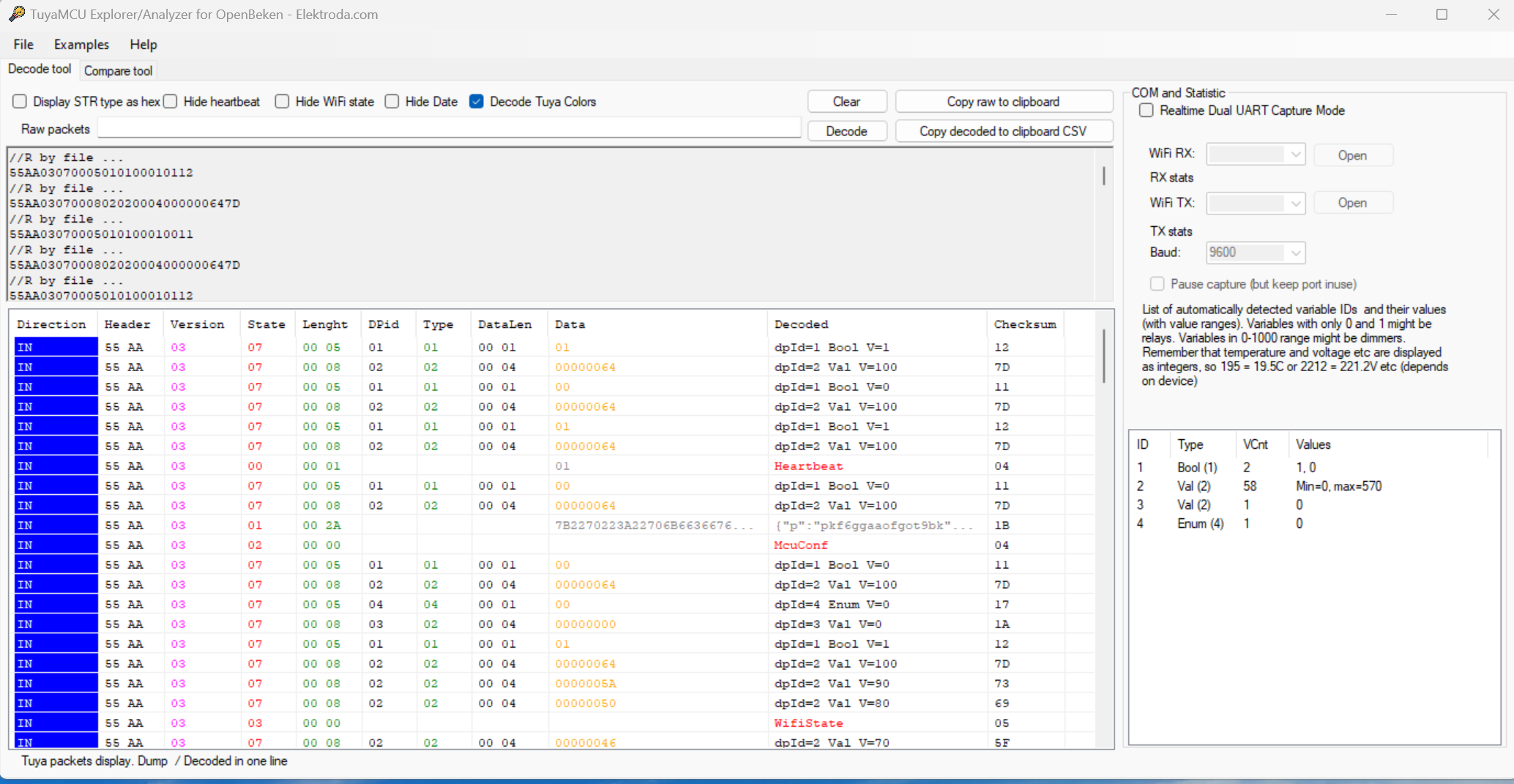
Task: Select the WifiState decoded entry
Action: tap(808, 723)
